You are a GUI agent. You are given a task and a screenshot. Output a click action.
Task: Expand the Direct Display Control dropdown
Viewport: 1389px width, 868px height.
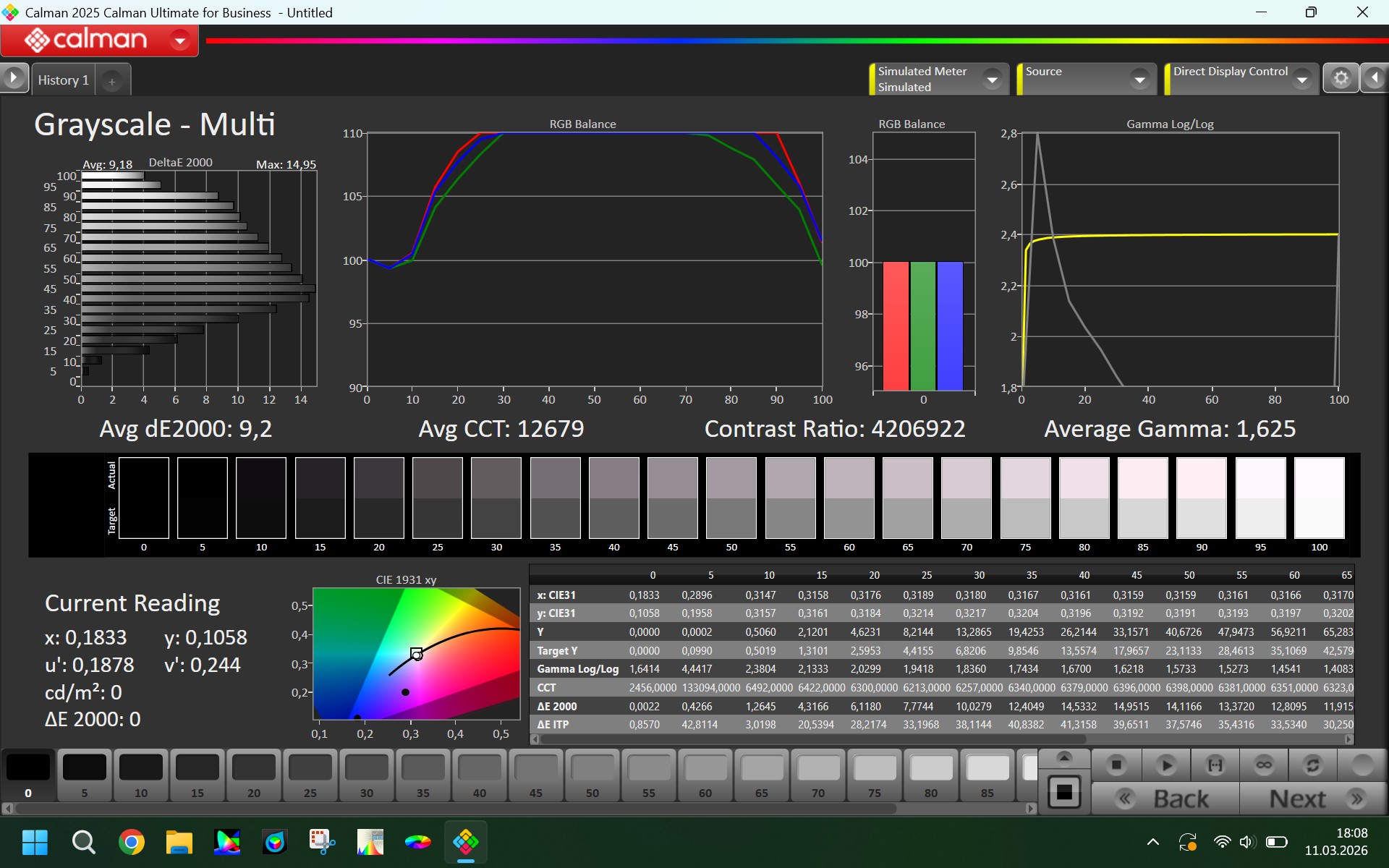pos(1302,79)
